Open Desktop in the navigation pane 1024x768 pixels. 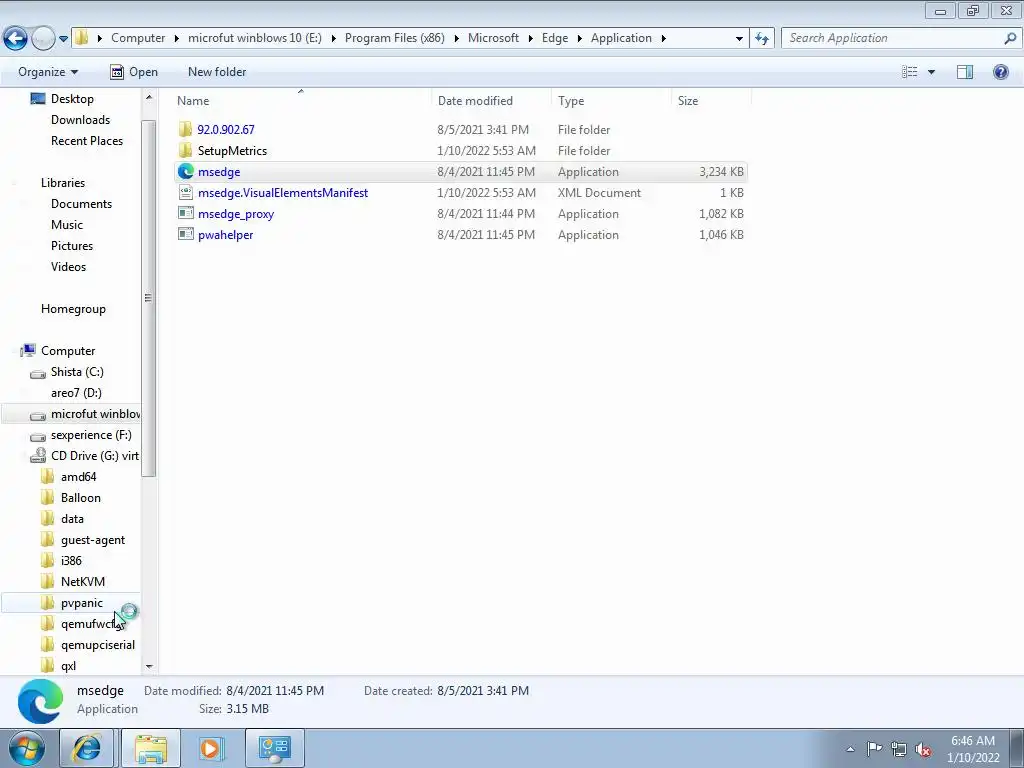coord(72,99)
